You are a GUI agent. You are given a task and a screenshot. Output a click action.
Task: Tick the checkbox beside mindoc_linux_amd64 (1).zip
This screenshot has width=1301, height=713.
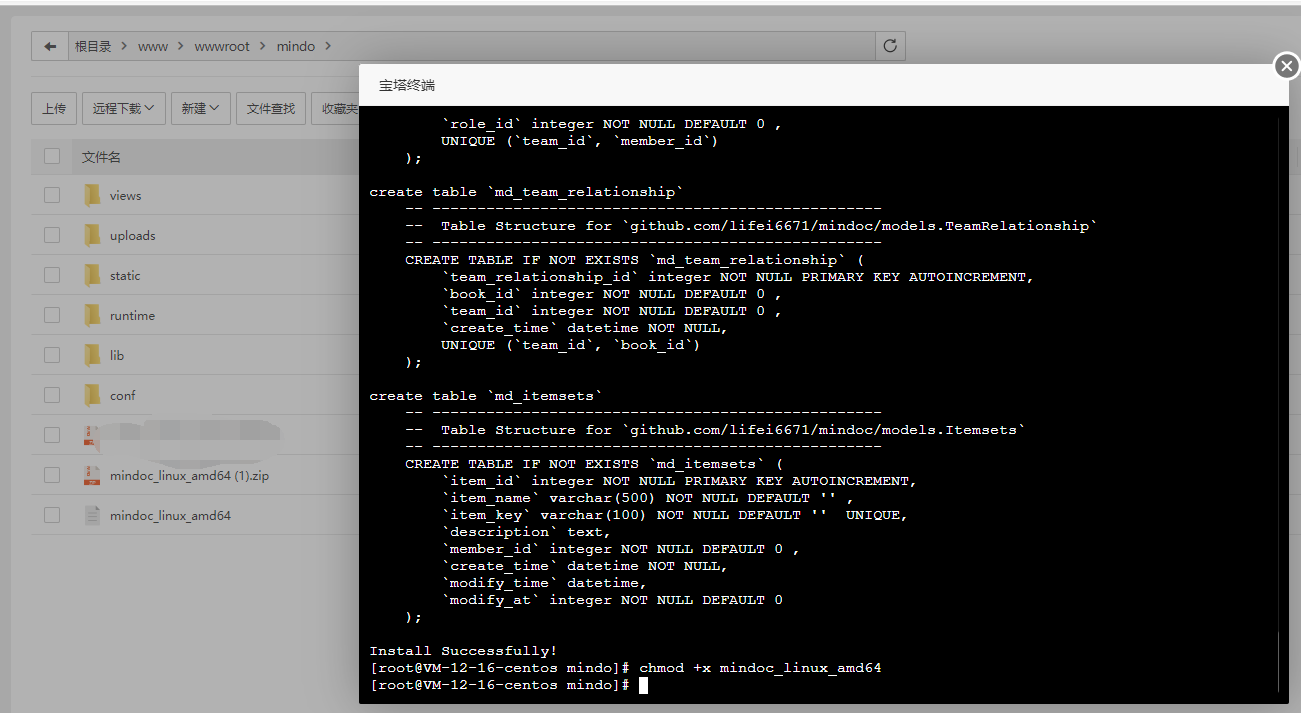click(52, 476)
